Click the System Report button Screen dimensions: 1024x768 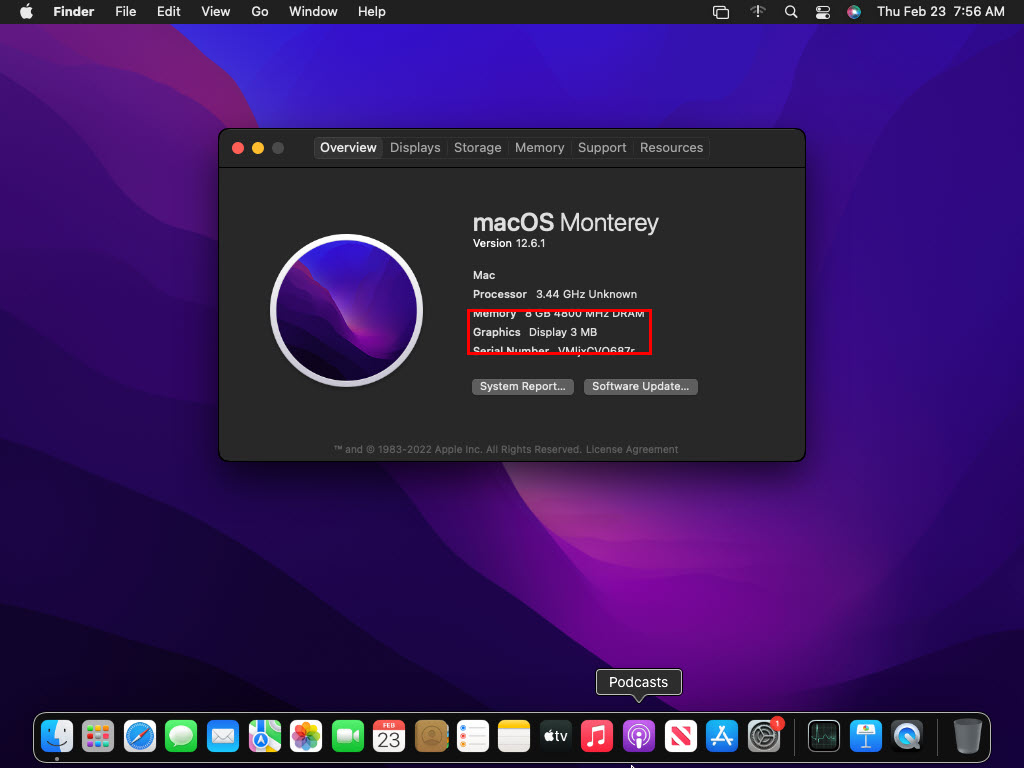pos(522,387)
